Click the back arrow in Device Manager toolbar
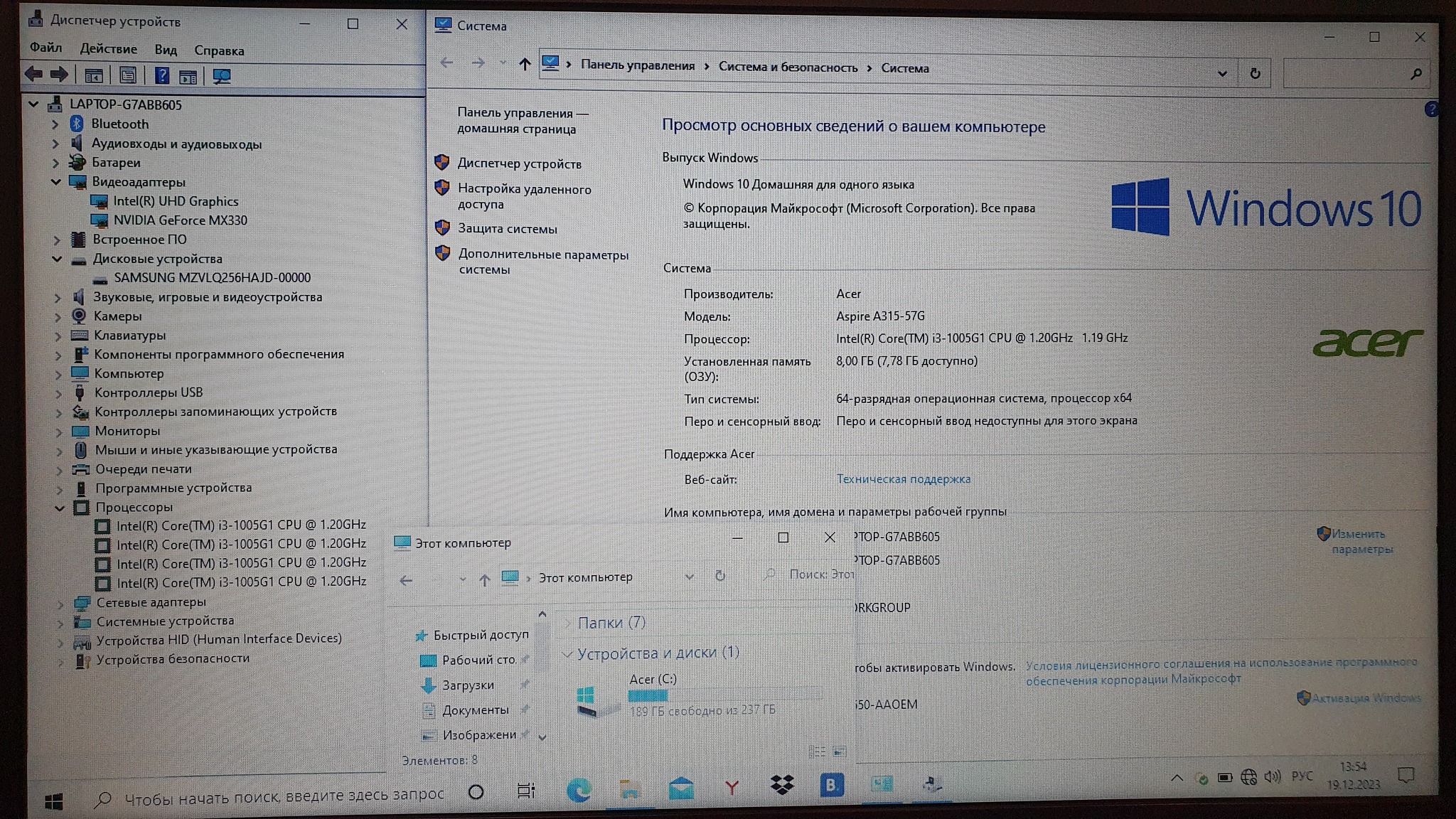Viewport: 1456px width, 819px height. tap(33, 74)
